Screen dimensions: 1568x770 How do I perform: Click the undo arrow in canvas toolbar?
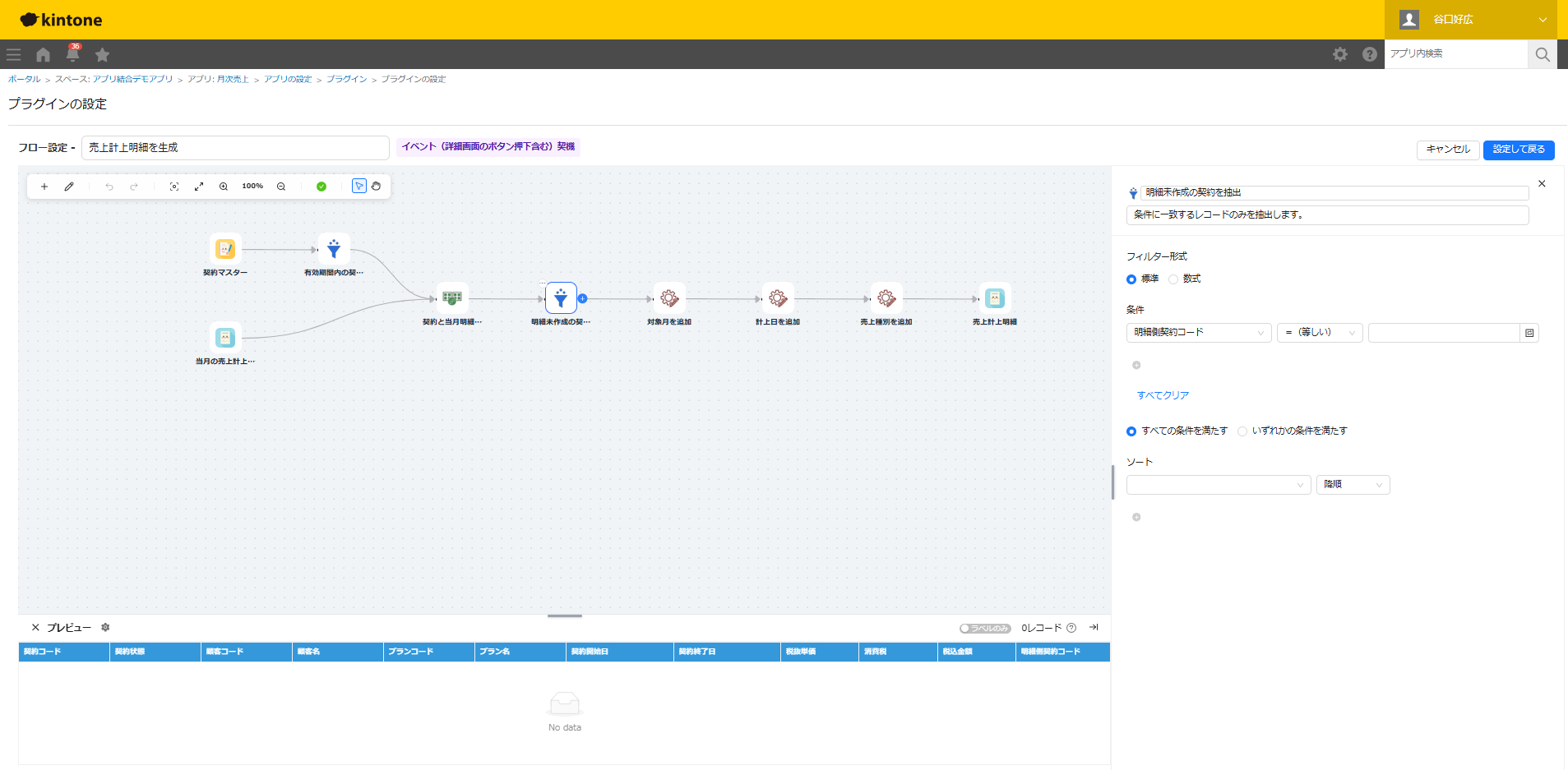(109, 187)
